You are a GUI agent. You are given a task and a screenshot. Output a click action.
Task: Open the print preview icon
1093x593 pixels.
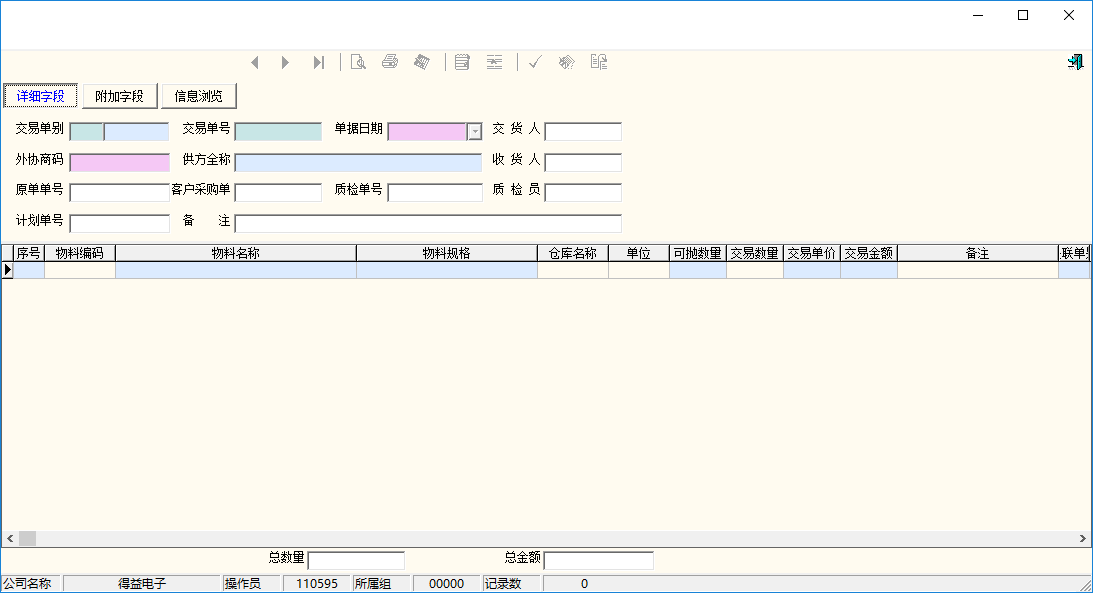coord(358,63)
